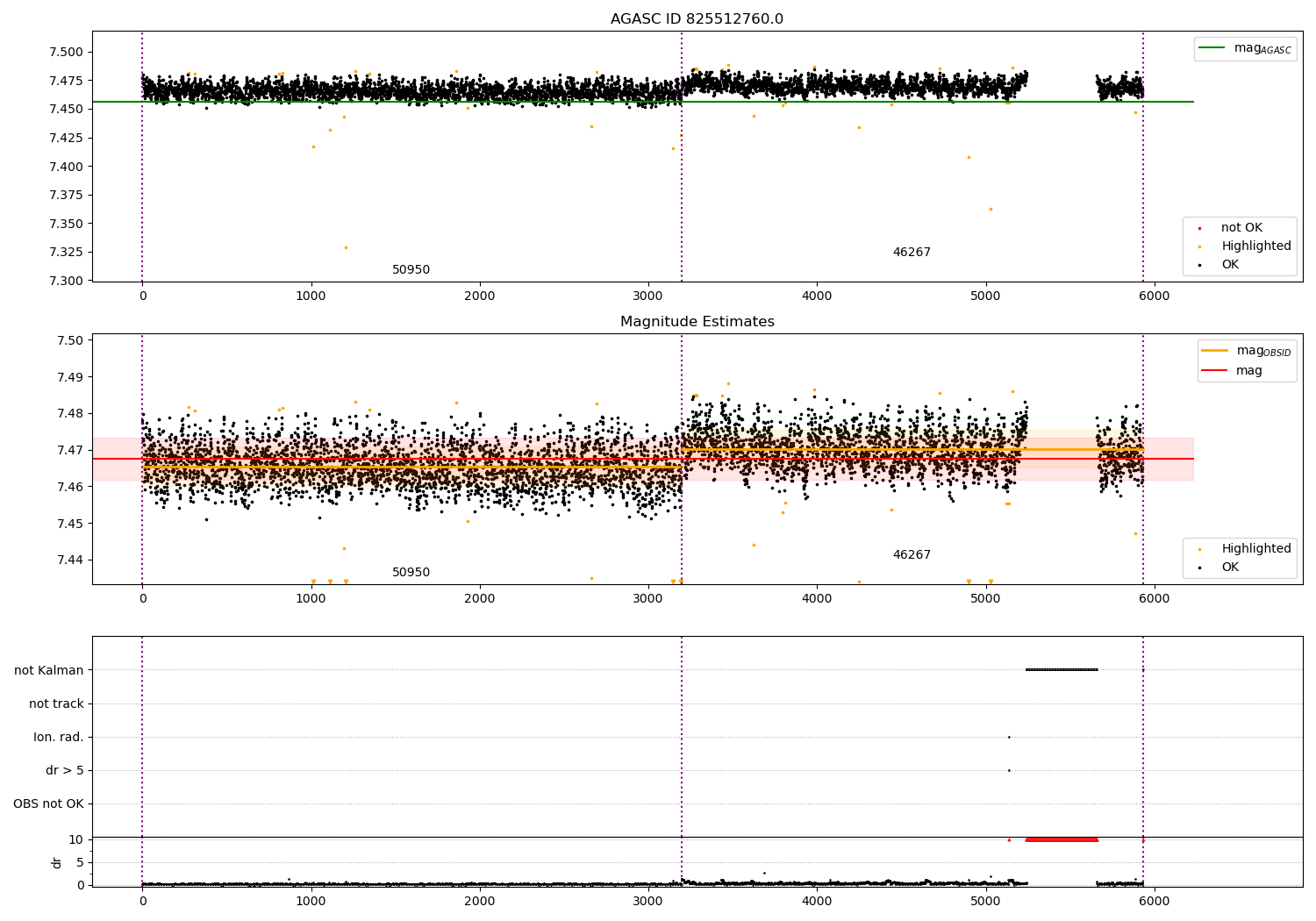Image resolution: width=1316 pixels, height=921 pixels.
Task: Click the black segment on the 'not Kalman' row
Action: pos(1062,670)
